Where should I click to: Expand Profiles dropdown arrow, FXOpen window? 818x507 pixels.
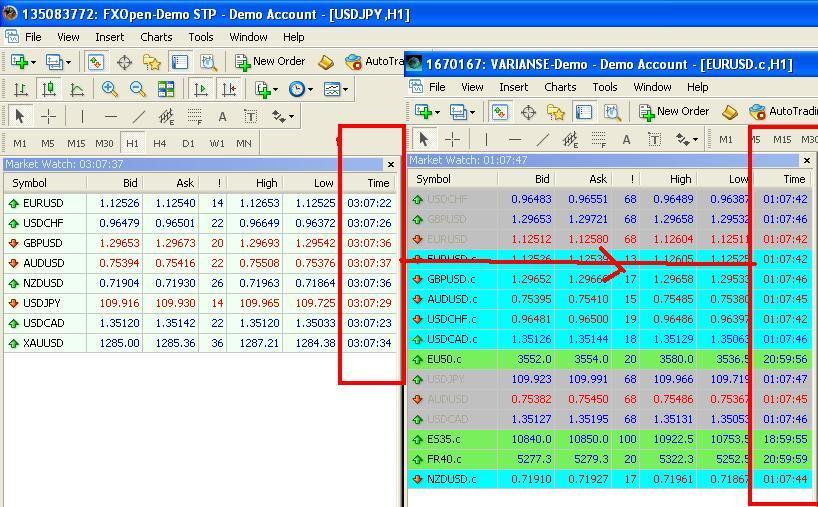pos(68,63)
